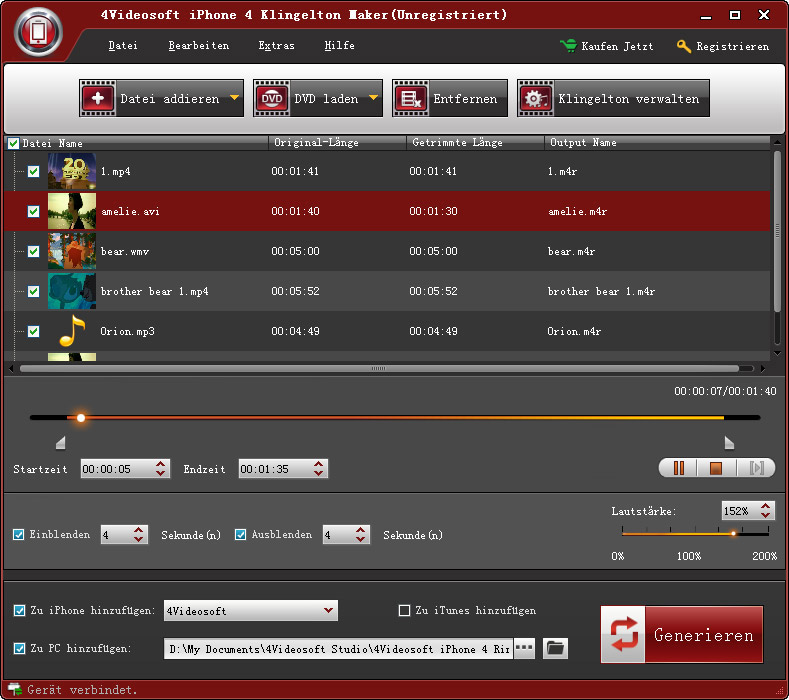Click the Datei addieren film icon
This screenshot has height=700, width=789.
[x=98, y=99]
